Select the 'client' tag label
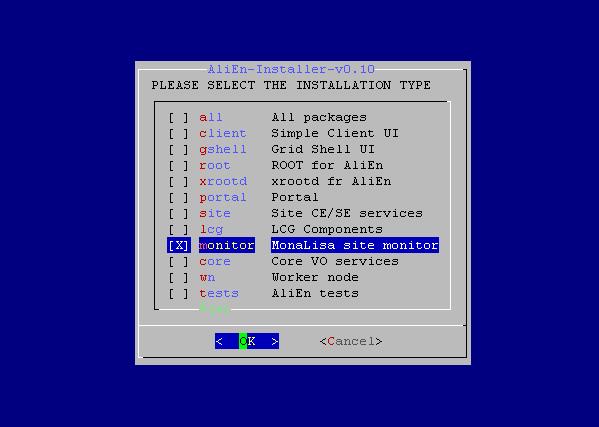599x427 pixels. click(x=223, y=134)
